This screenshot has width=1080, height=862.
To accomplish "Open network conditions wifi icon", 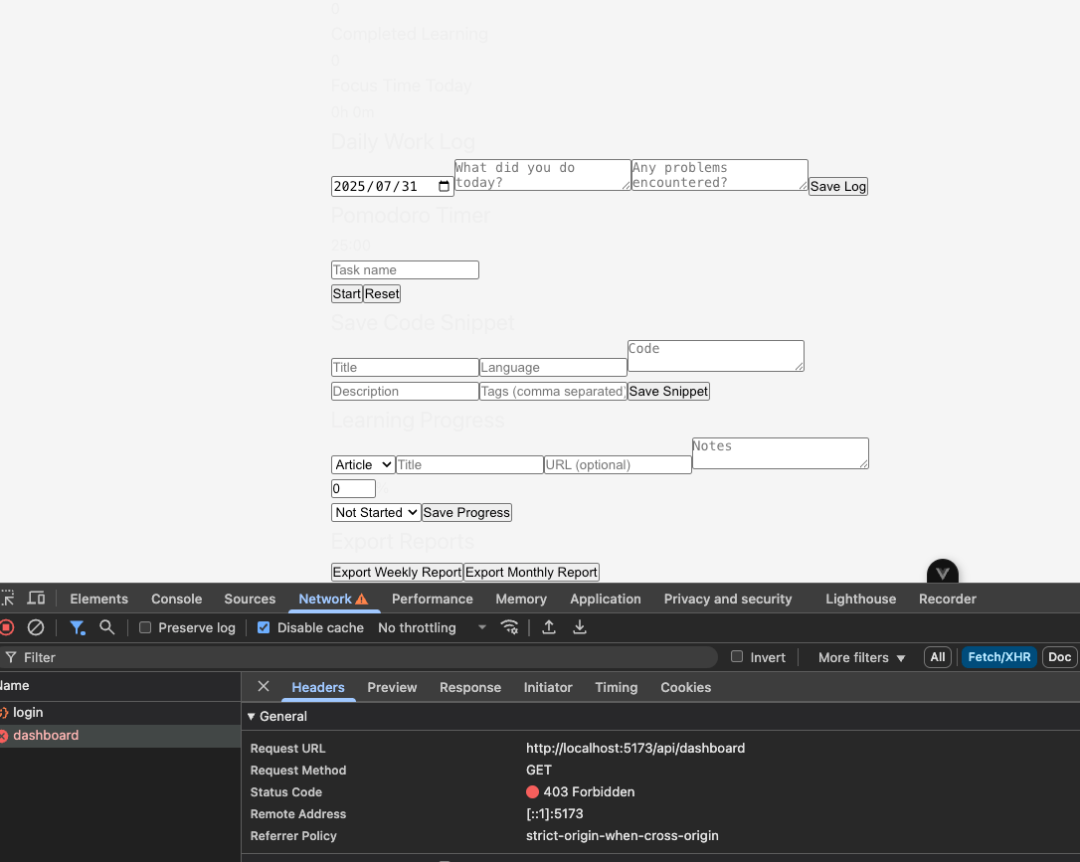I will 510,627.
